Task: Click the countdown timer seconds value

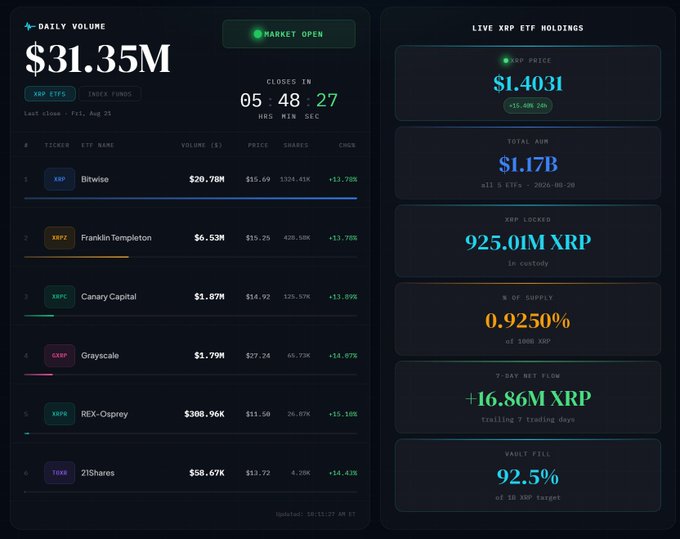Action: point(327,101)
